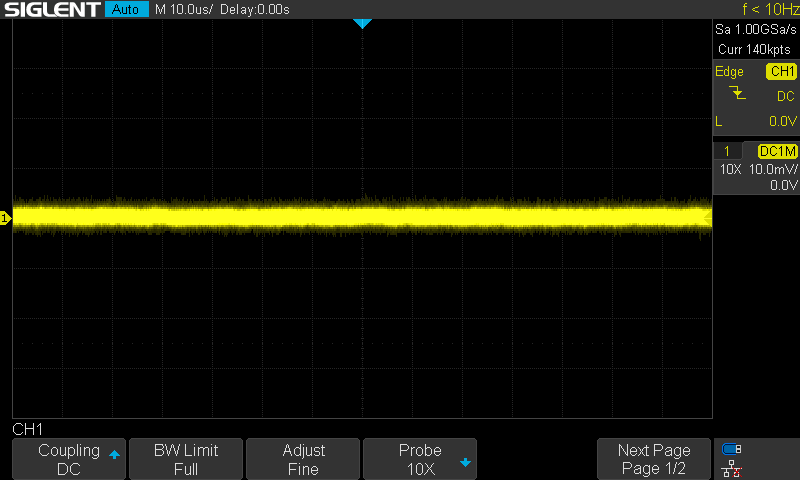
Task: Click the blue trigger position marker at top
Action: click(x=362, y=23)
